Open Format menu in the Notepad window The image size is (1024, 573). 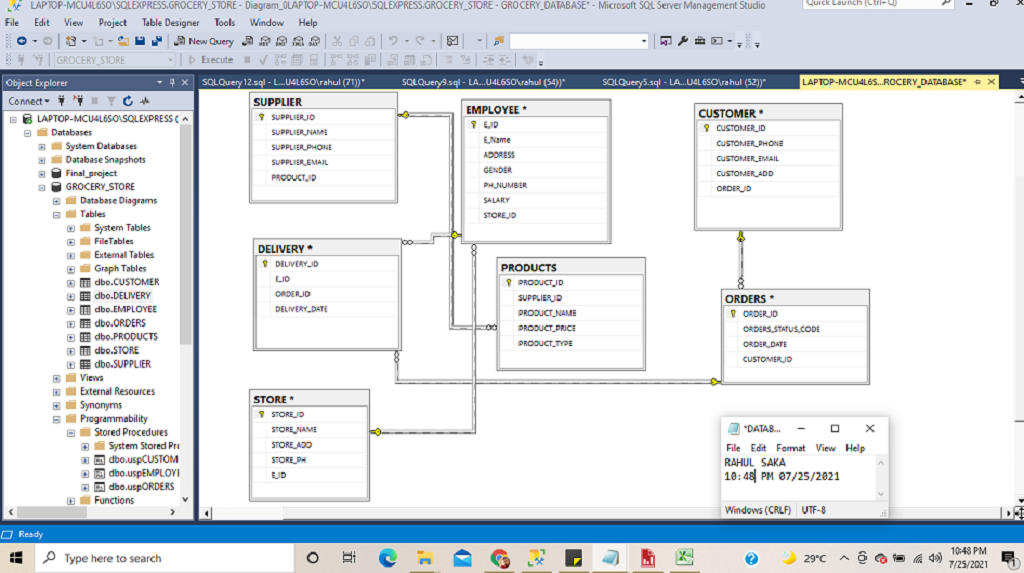790,448
